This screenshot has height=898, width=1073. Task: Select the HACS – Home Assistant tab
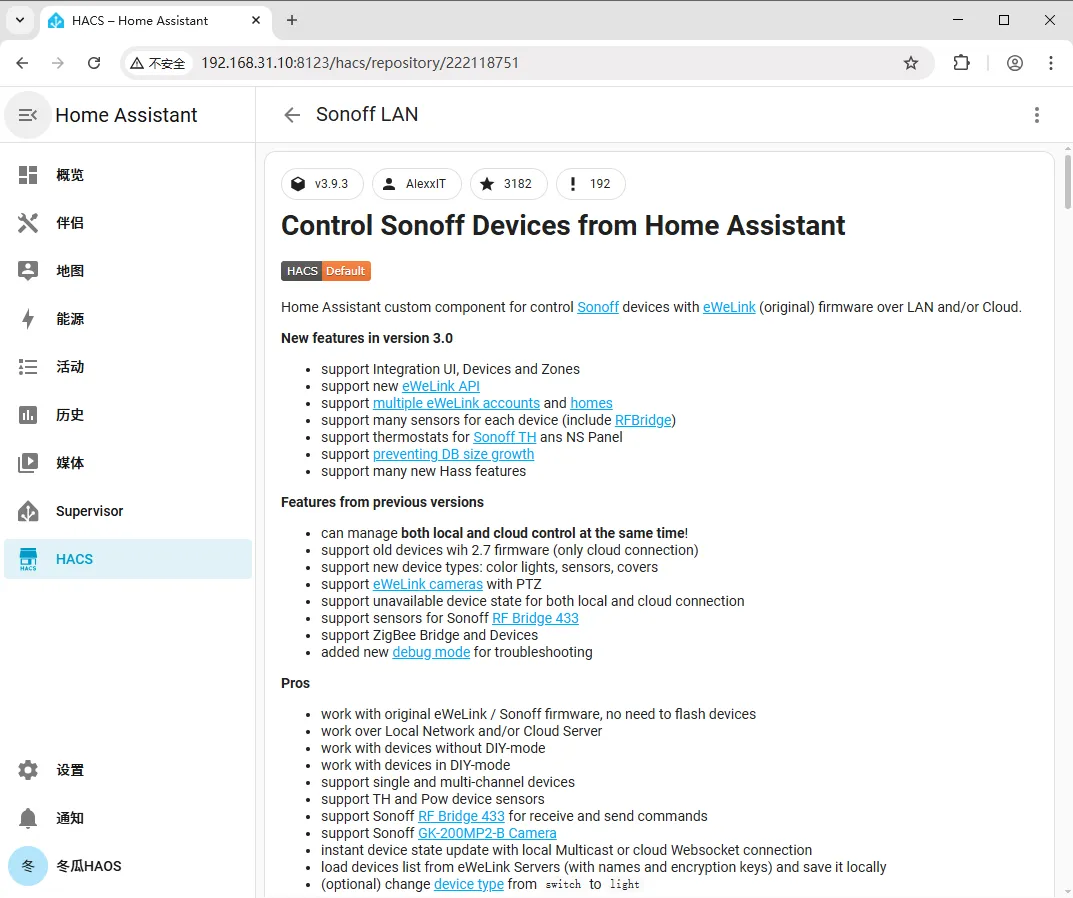click(156, 21)
